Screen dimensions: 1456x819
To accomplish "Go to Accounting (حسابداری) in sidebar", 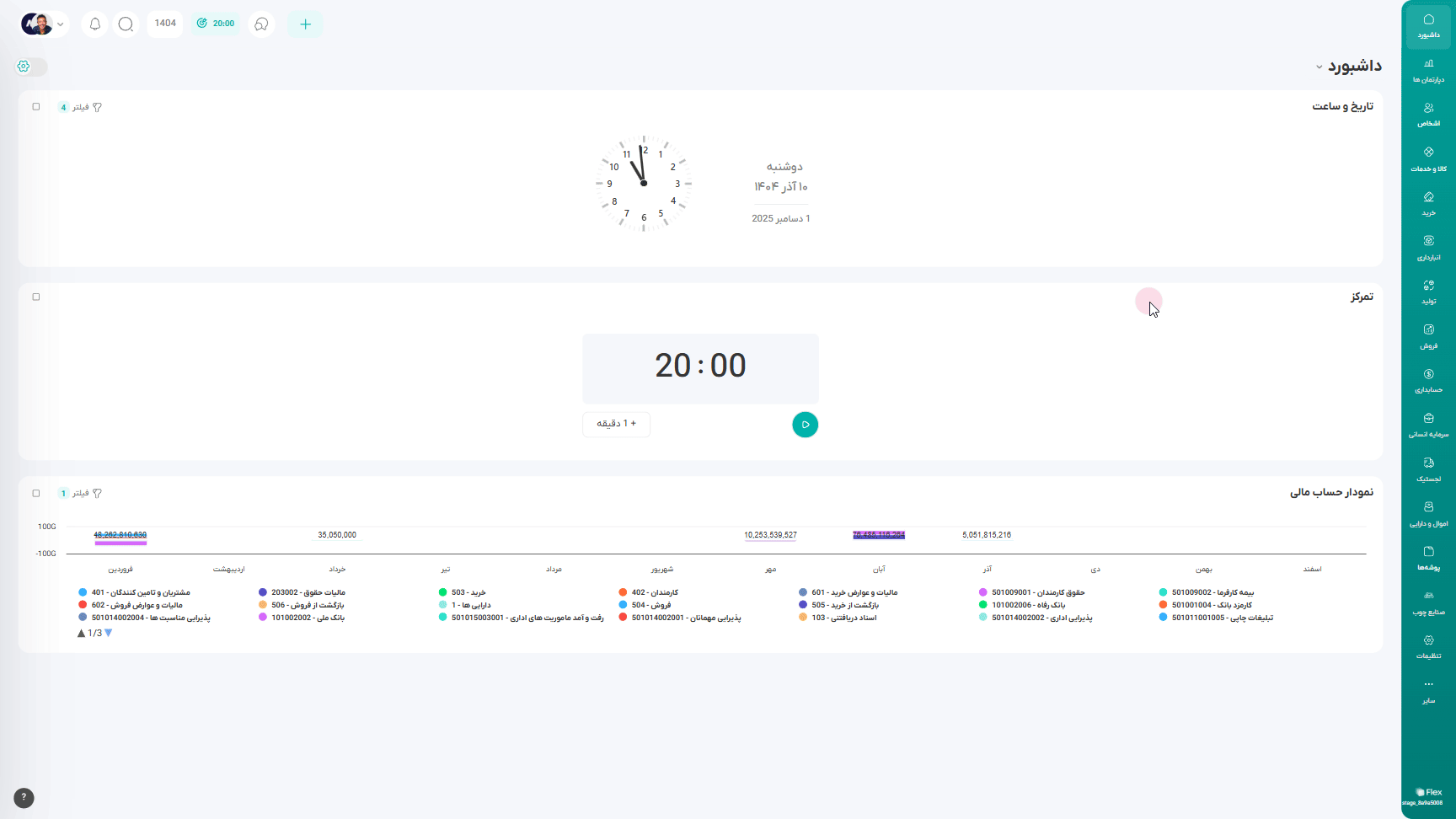I will [x=1428, y=381].
